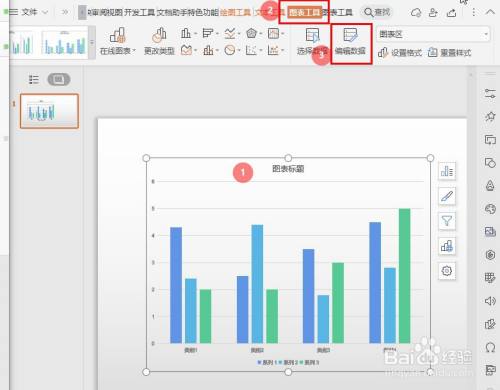Open the 在线图表 online chart gallery
The image size is (500, 390).
118,41
